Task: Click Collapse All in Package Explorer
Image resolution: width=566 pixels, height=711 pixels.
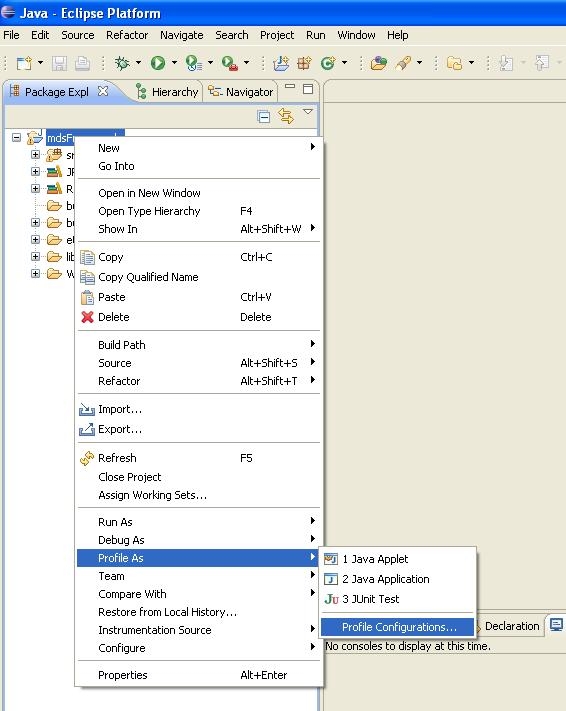Action: click(263, 117)
